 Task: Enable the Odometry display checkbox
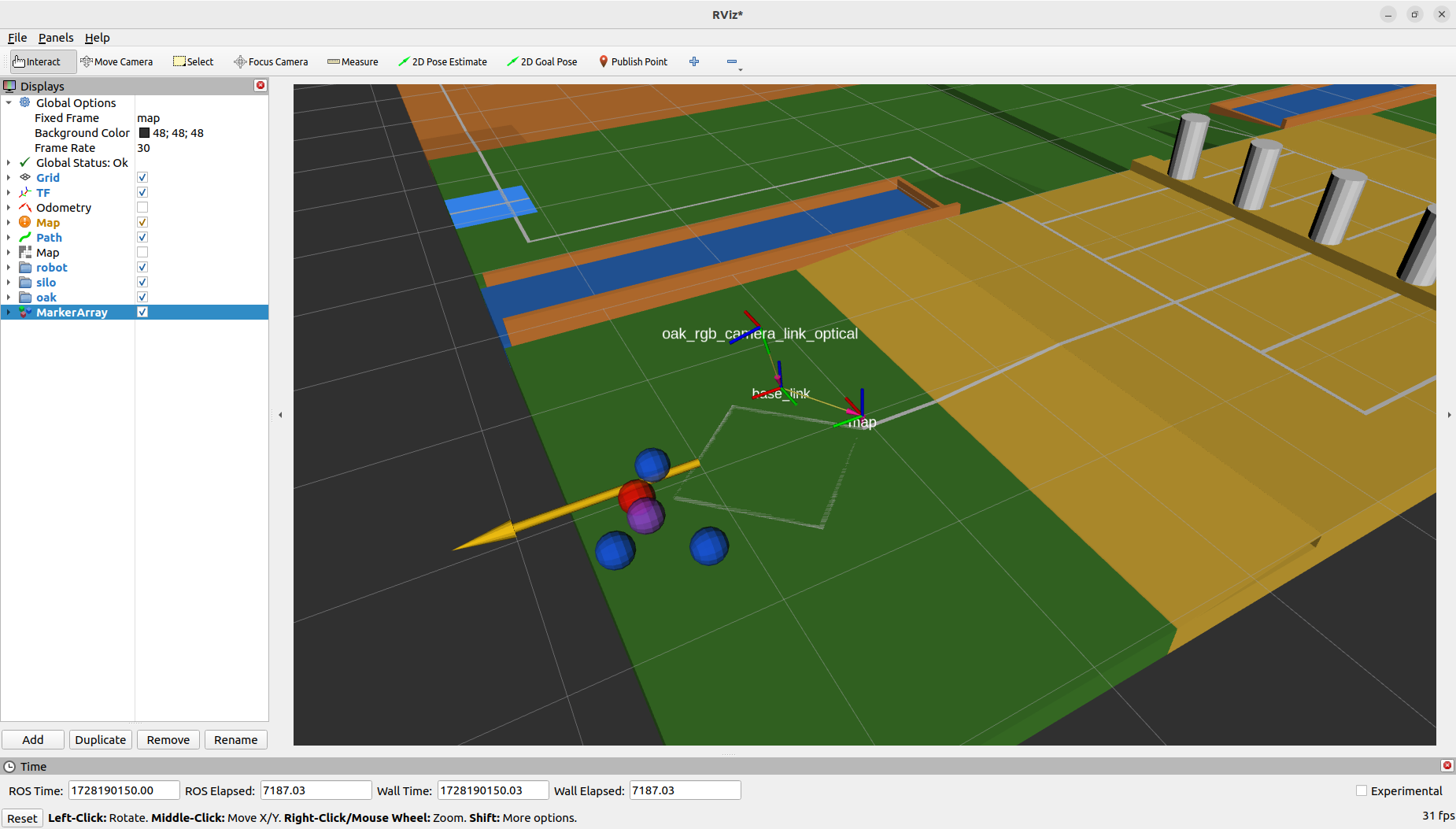[x=142, y=208]
